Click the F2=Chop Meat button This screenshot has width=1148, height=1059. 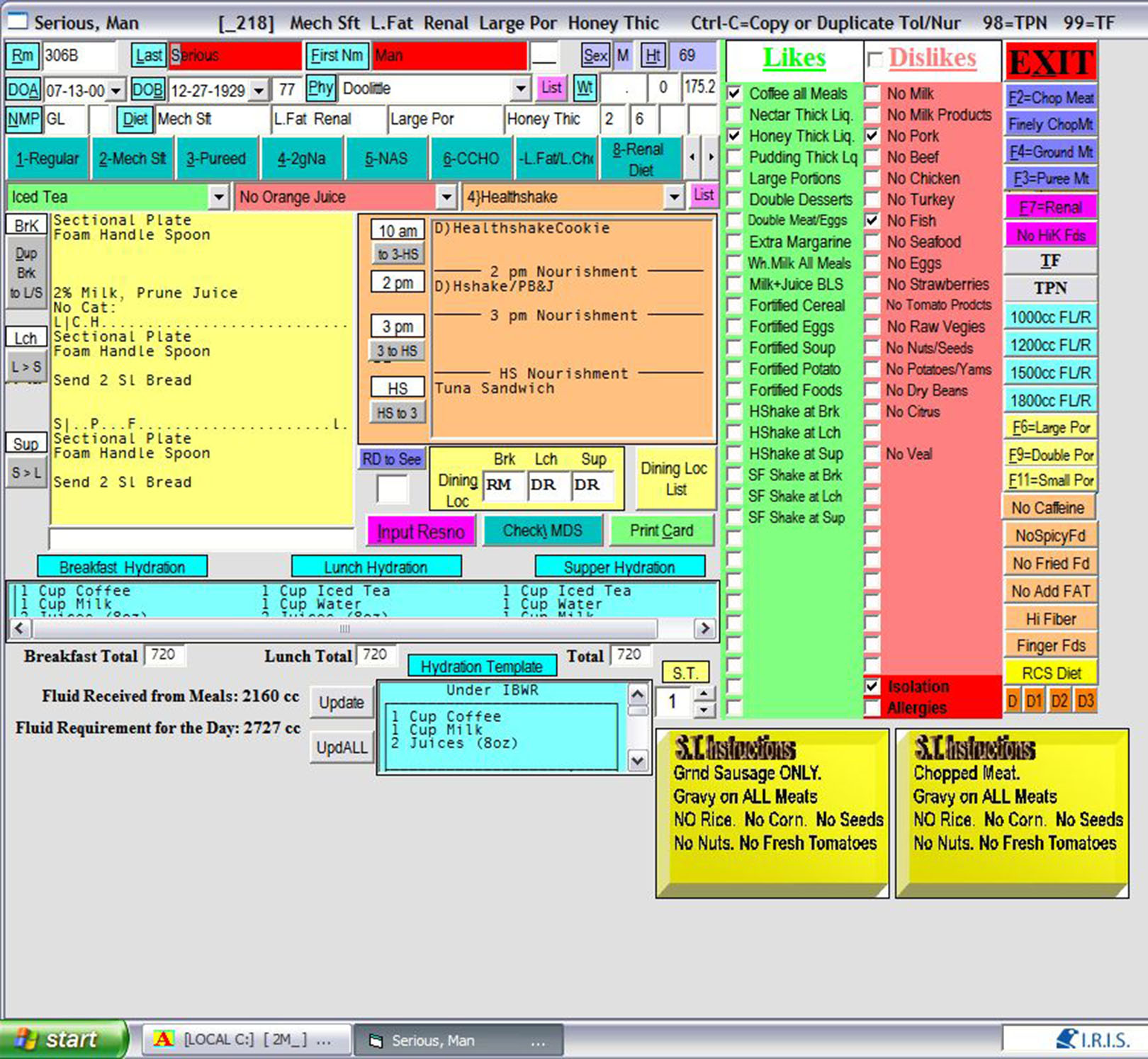coord(1051,97)
